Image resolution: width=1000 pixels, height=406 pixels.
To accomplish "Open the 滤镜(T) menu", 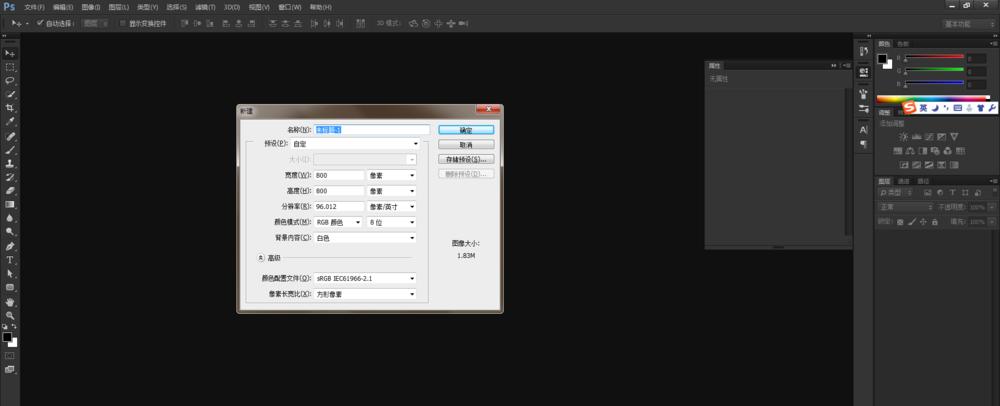I will tap(205, 7).
